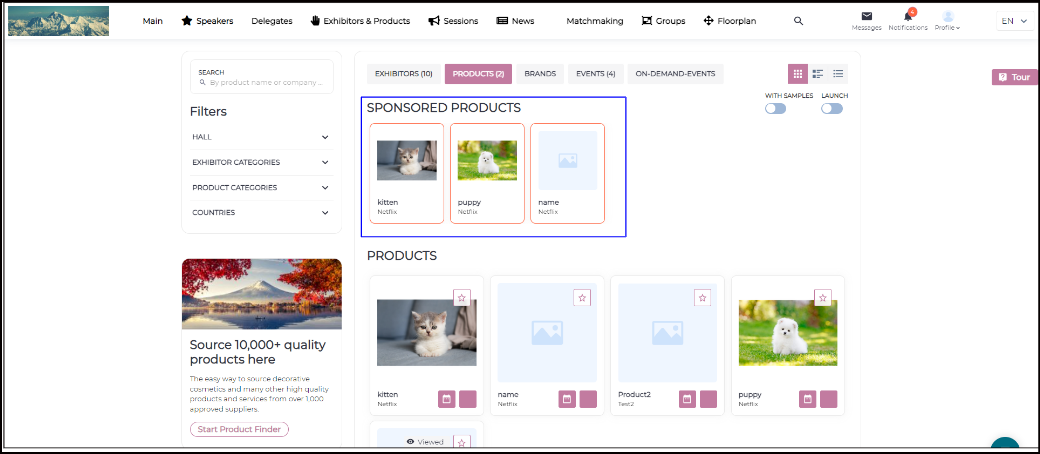Favorite the name product with star
The image size is (1040, 454).
pyautogui.click(x=582, y=298)
